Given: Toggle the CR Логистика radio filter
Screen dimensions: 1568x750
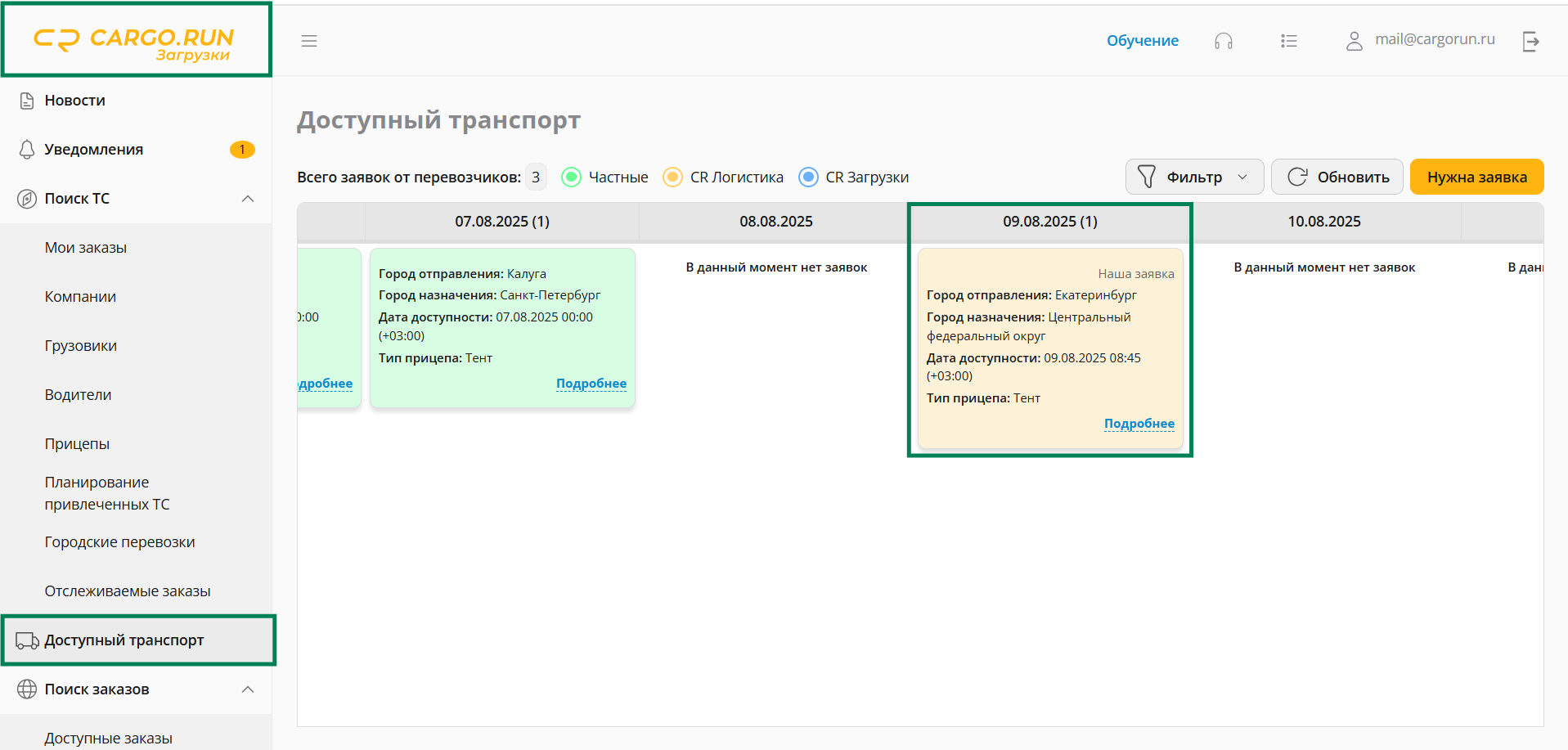Looking at the screenshot, I should click(x=672, y=177).
